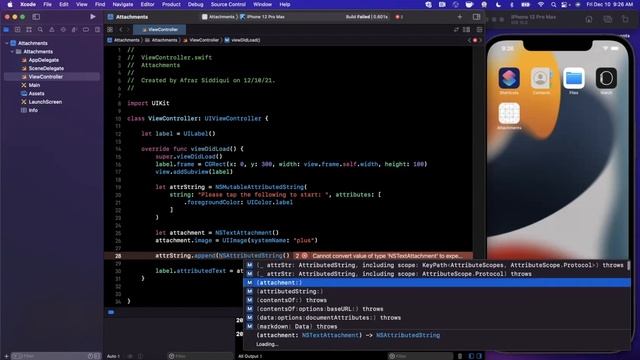This screenshot has width=640, height=360.
Task: Open LaunchScreen storyboard in navigator
Action: coord(45,102)
